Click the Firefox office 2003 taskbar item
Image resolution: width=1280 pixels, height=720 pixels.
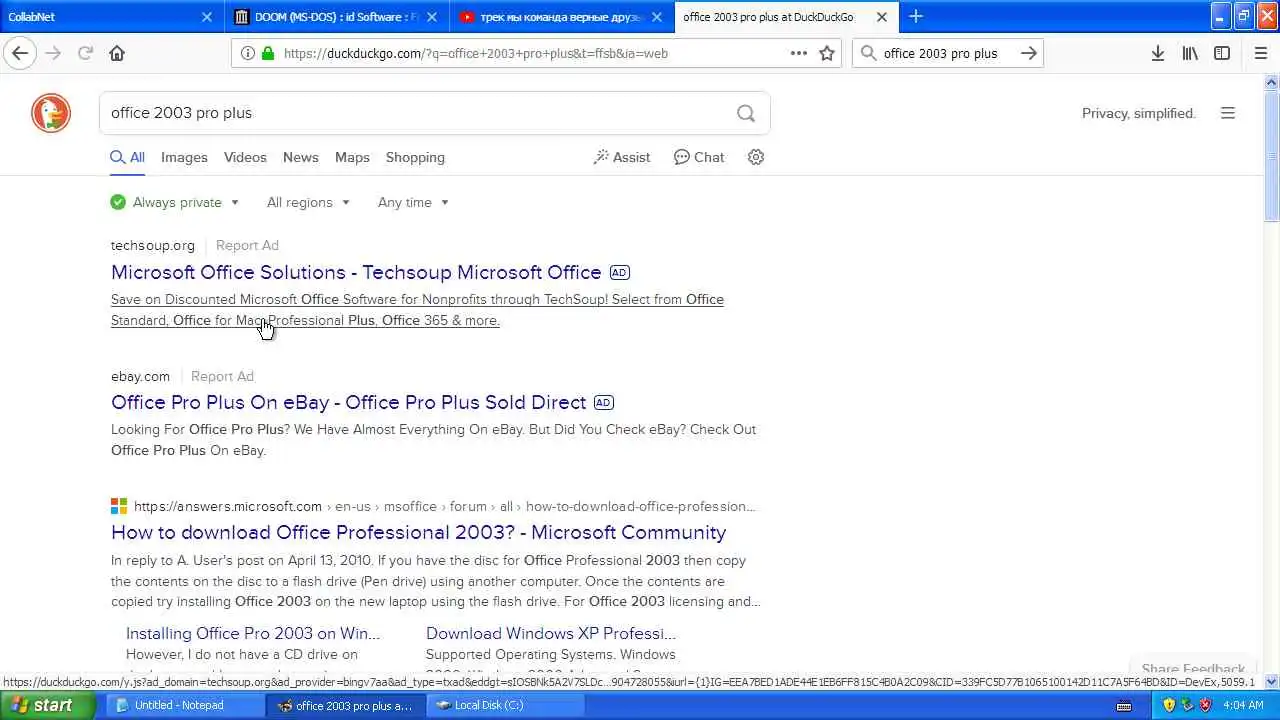(x=345, y=705)
